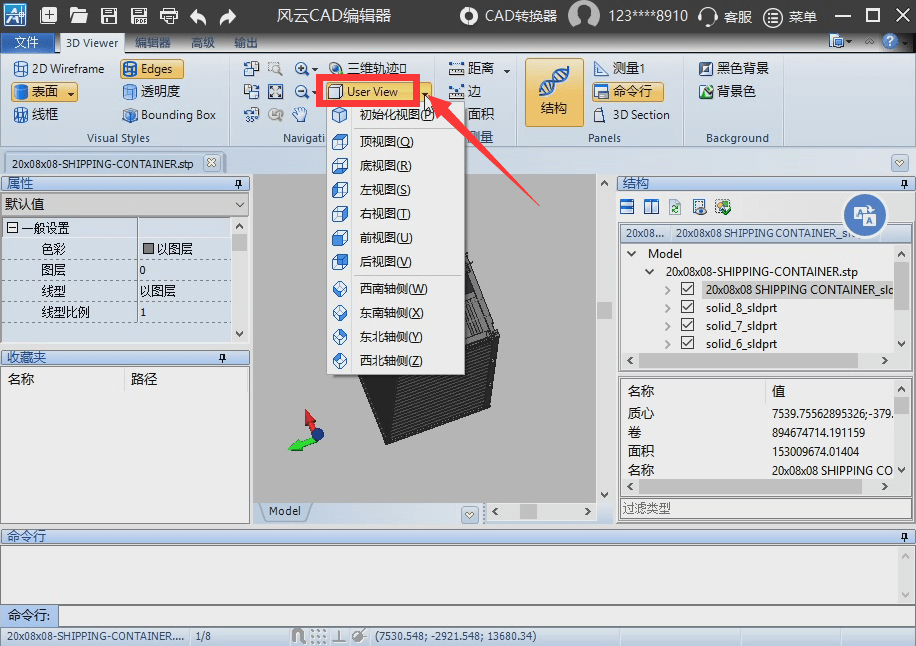Click the zoom window magnifier icon
The height and width of the screenshot is (646, 916).
275,68
